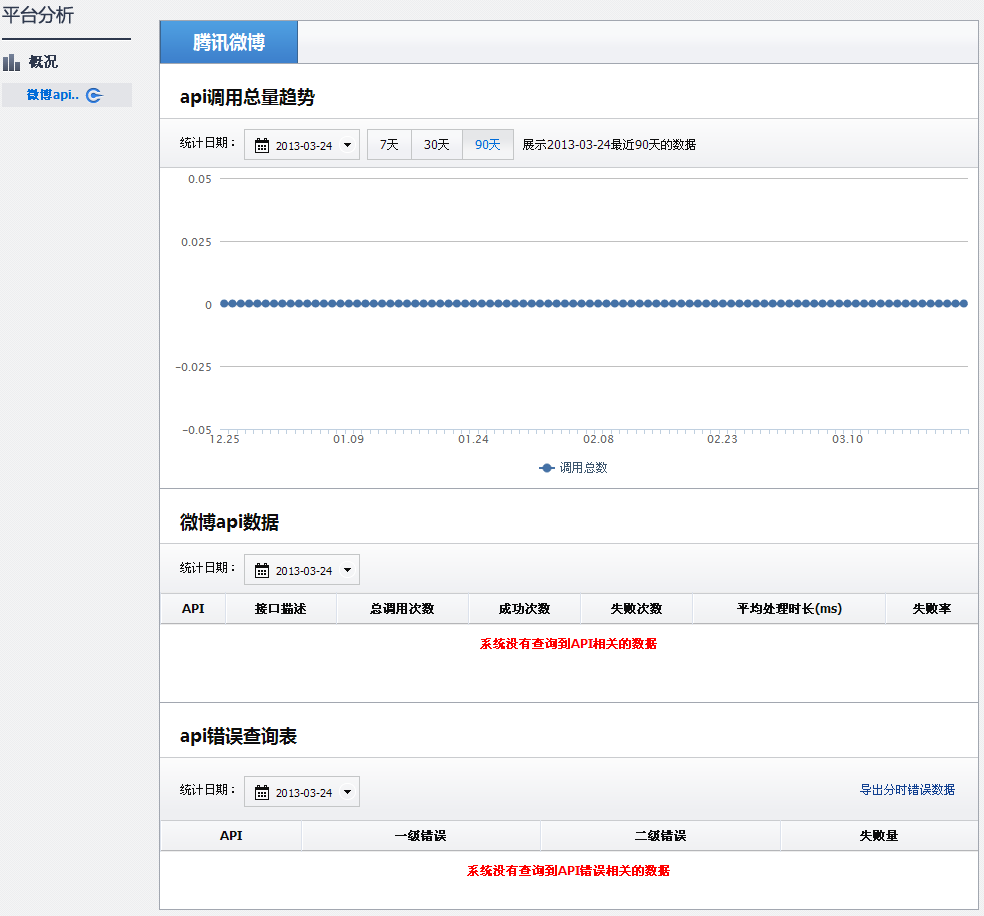Image resolution: width=984 pixels, height=916 pixels.
Task: Select the 90天 time range
Action: click(488, 145)
